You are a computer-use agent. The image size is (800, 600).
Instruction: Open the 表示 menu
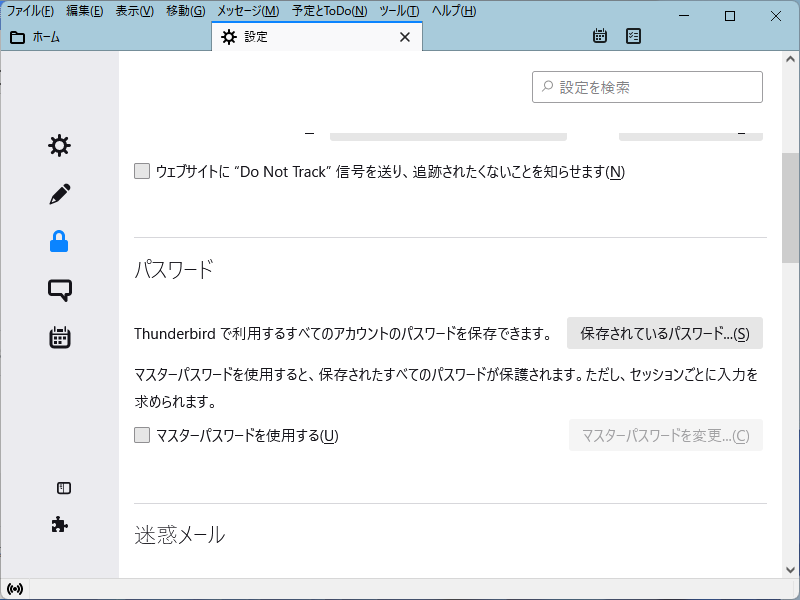tap(134, 11)
